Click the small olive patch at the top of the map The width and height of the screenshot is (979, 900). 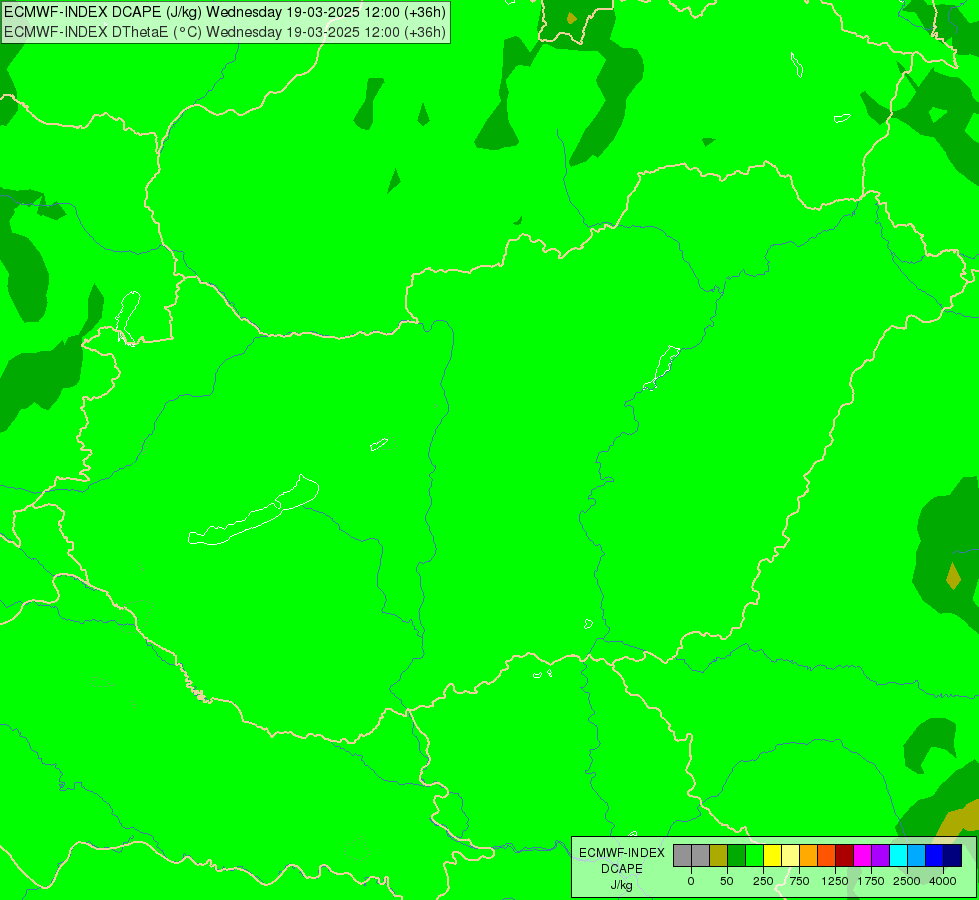point(571,18)
